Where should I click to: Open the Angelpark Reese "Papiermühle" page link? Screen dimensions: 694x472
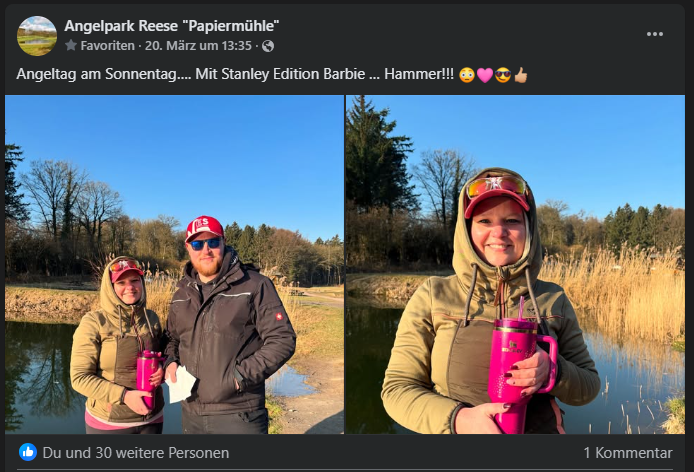tap(172, 26)
